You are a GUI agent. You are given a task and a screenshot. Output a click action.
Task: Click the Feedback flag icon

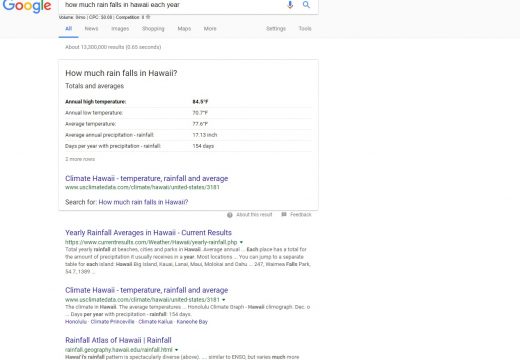pyautogui.click(x=284, y=214)
